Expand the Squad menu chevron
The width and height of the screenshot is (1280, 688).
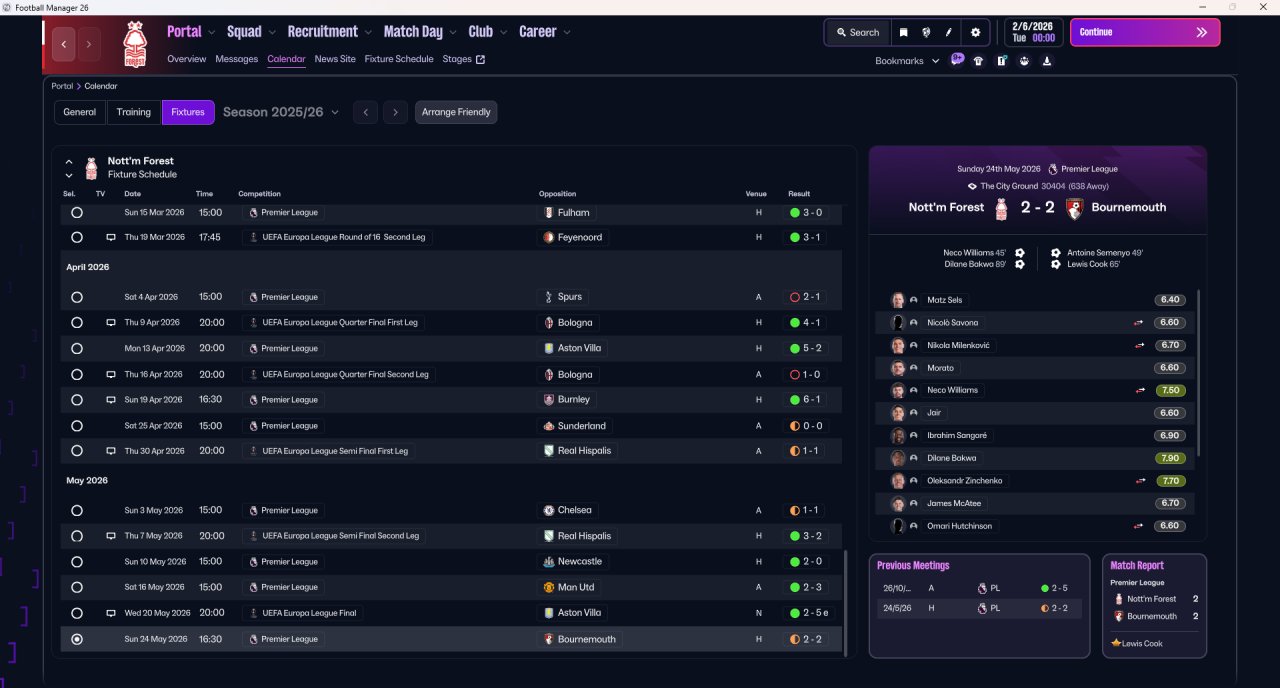tap(272, 32)
